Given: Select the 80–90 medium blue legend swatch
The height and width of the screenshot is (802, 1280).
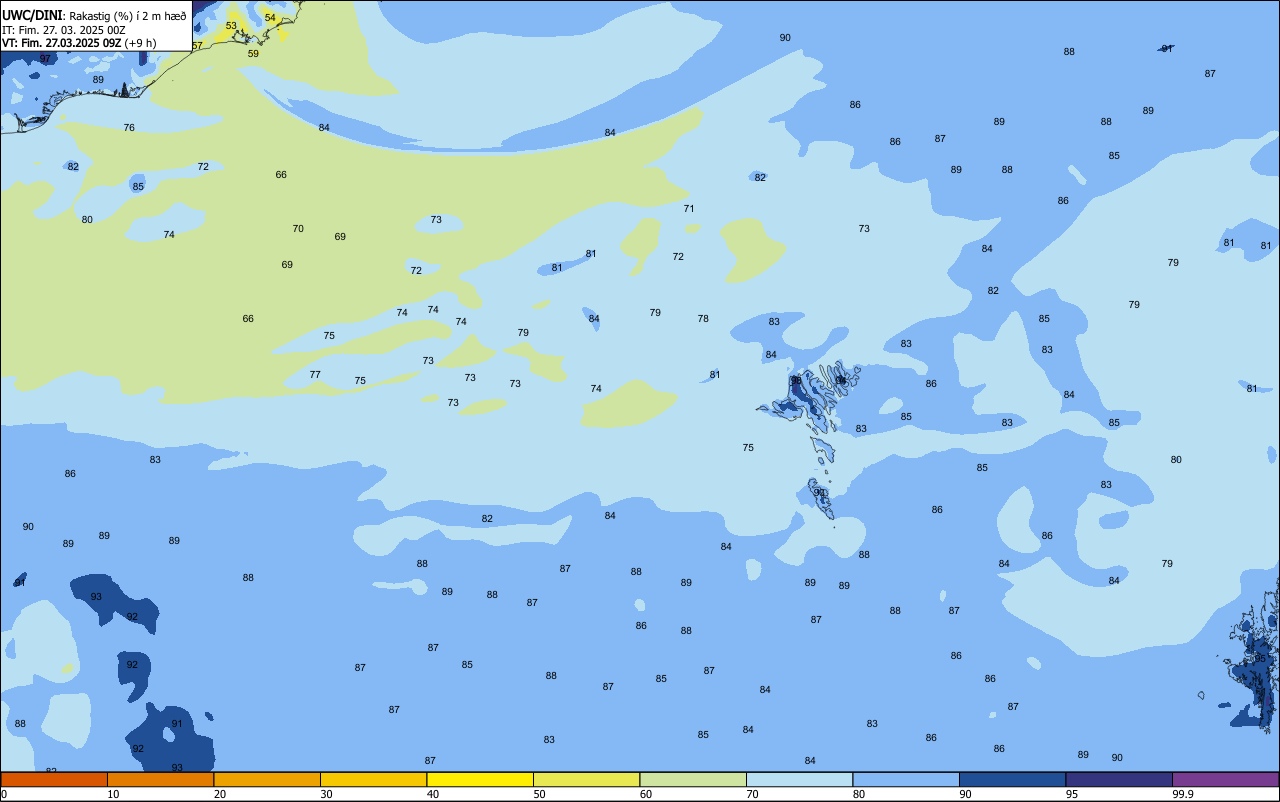Looking at the screenshot, I should click(906, 779).
